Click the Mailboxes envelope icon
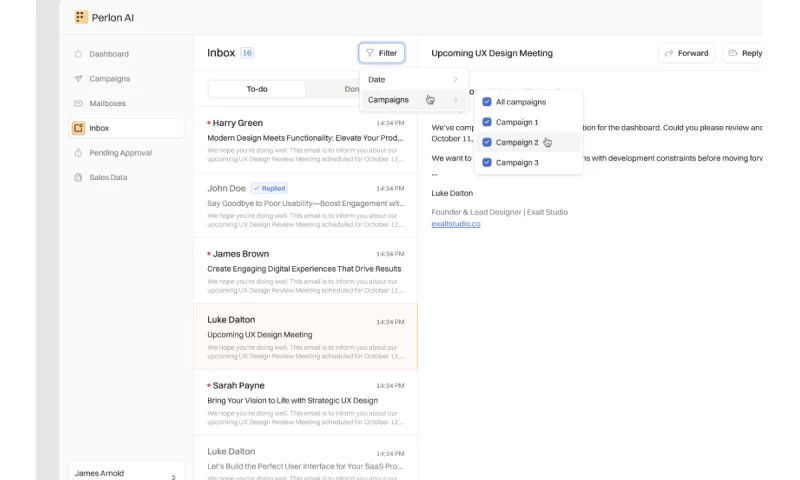The width and height of the screenshot is (800, 480). coord(78,104)
